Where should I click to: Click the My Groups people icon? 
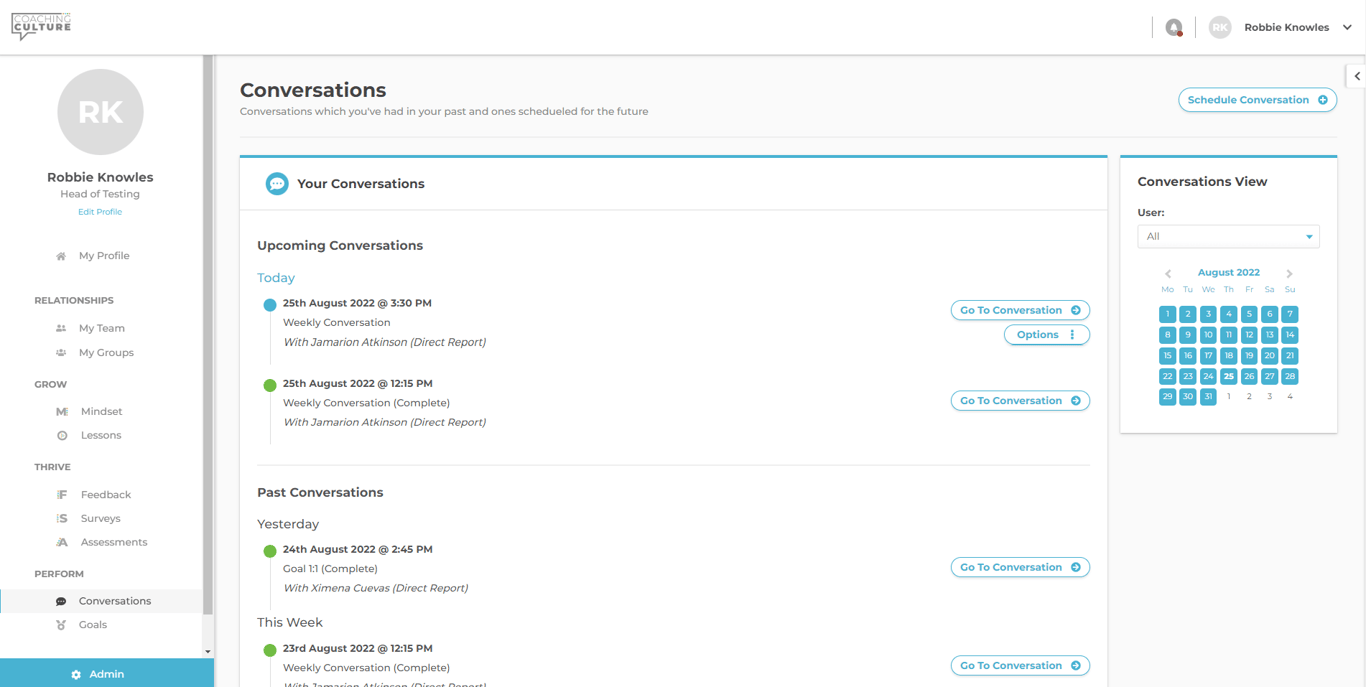pyautogui.click(x=61, y=353)
